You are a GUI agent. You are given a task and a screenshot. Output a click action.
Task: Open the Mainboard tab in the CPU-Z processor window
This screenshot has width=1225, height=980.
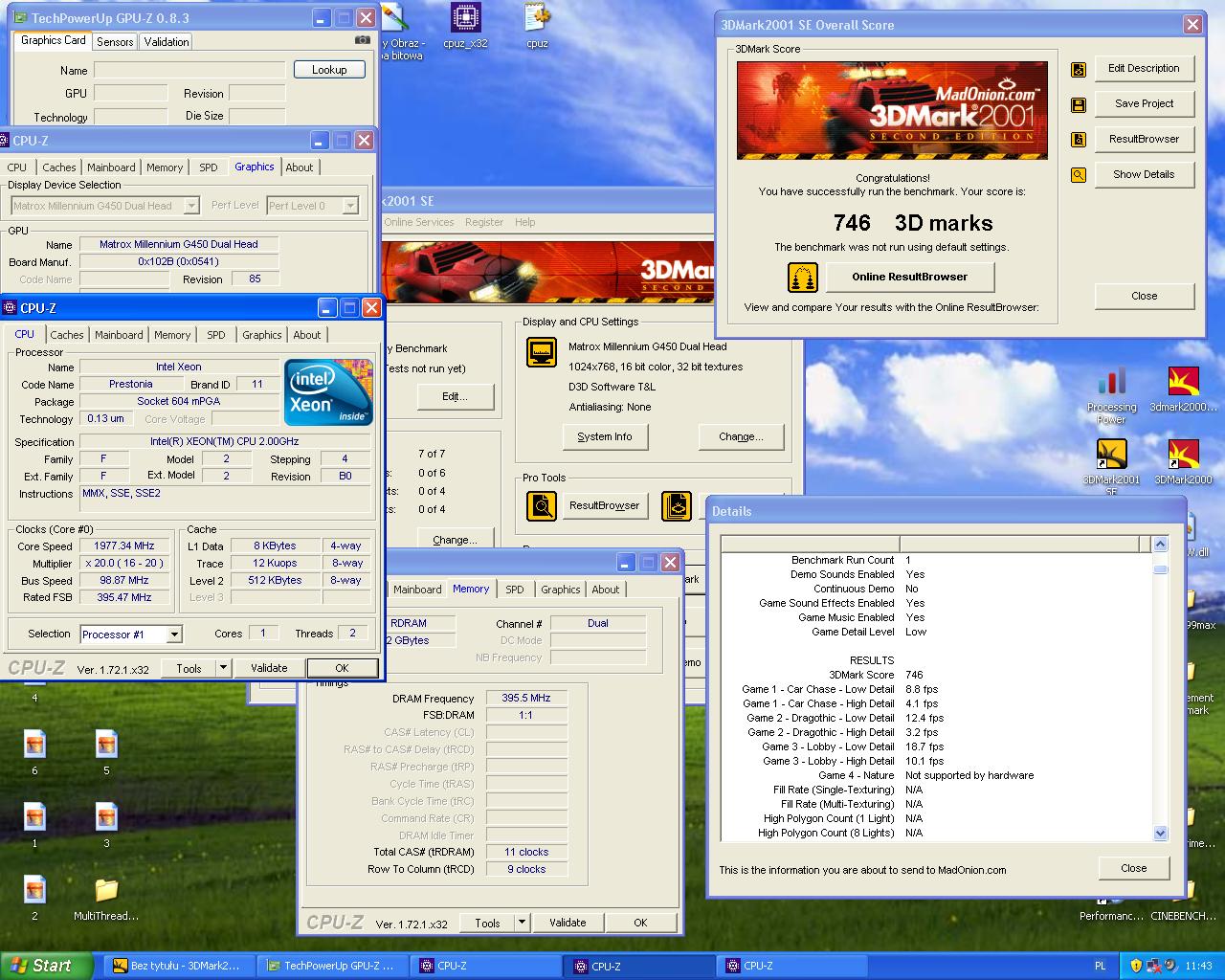point(119,335)
